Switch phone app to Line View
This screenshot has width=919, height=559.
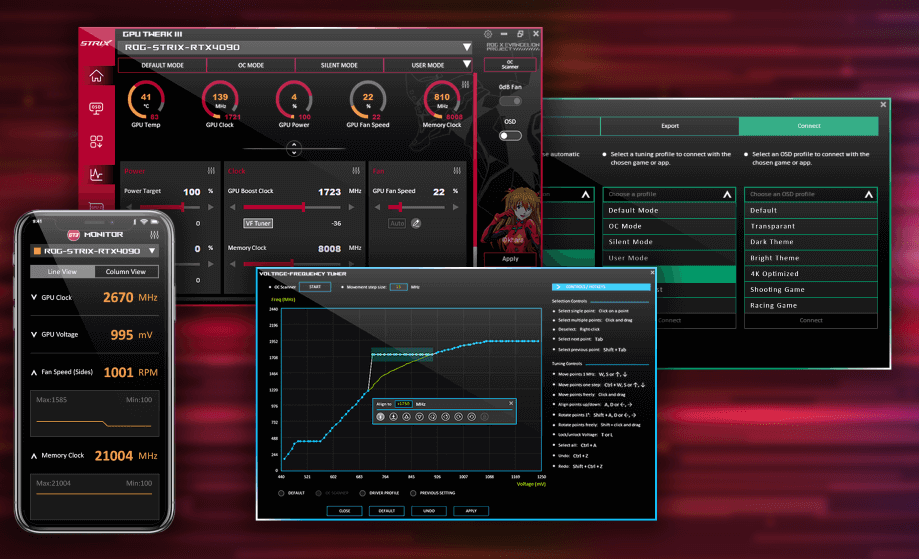coord(62,271)
